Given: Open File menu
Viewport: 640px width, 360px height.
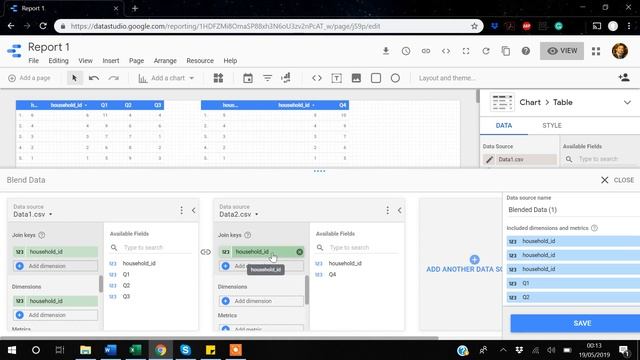Looking at the screenshot, I should tap(33, 61).
